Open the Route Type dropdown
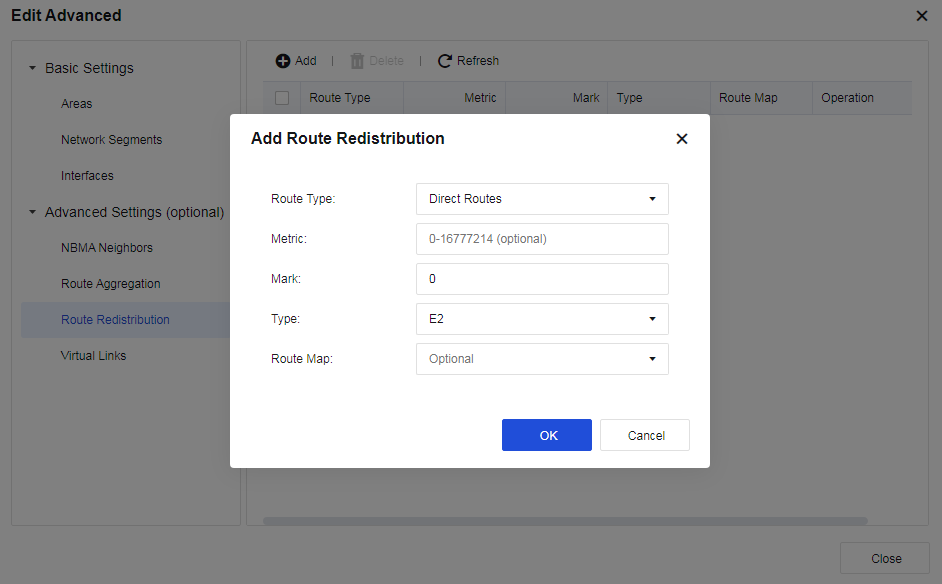Screen dimensions: 942x584 pyautogui.click(x=542, y=199)
